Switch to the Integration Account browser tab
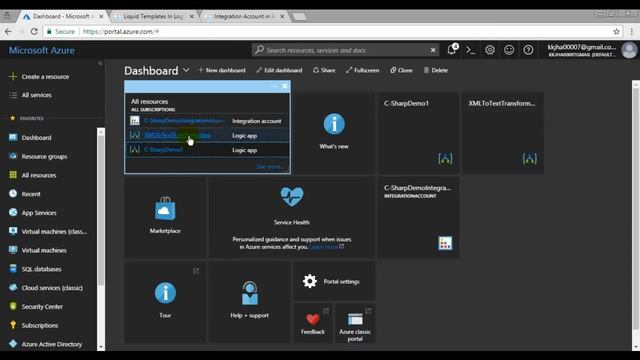The image size is (640, 360). (245, 16)
